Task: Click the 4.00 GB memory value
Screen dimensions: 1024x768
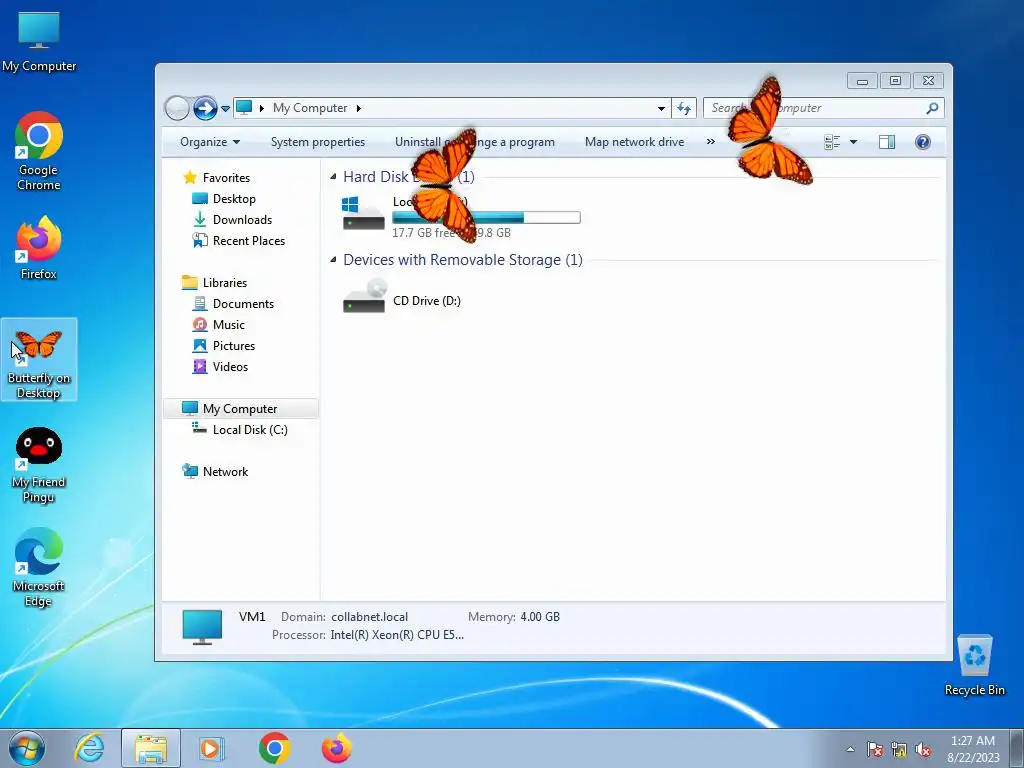Action: click(x=539, y=616)
